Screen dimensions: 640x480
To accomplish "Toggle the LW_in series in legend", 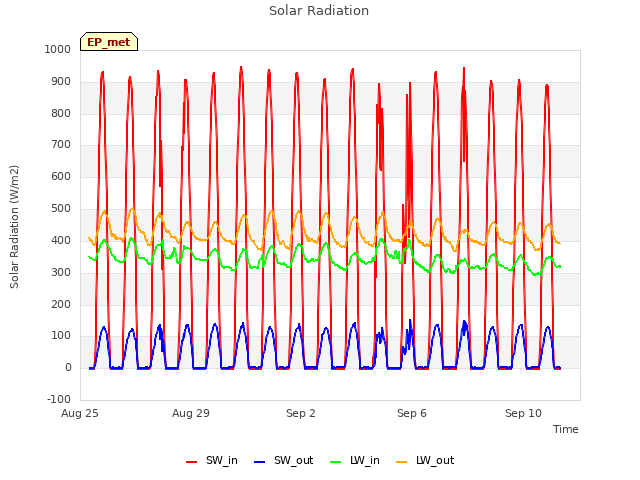I will point(355,461).
